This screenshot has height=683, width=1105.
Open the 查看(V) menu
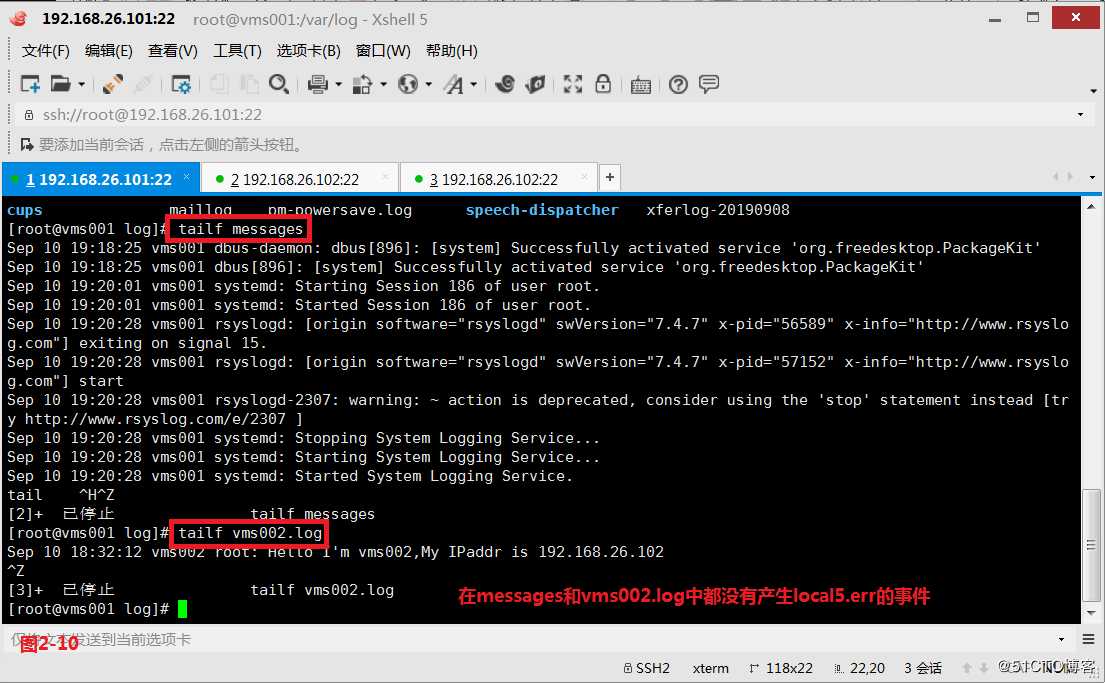tap(173, 51)
